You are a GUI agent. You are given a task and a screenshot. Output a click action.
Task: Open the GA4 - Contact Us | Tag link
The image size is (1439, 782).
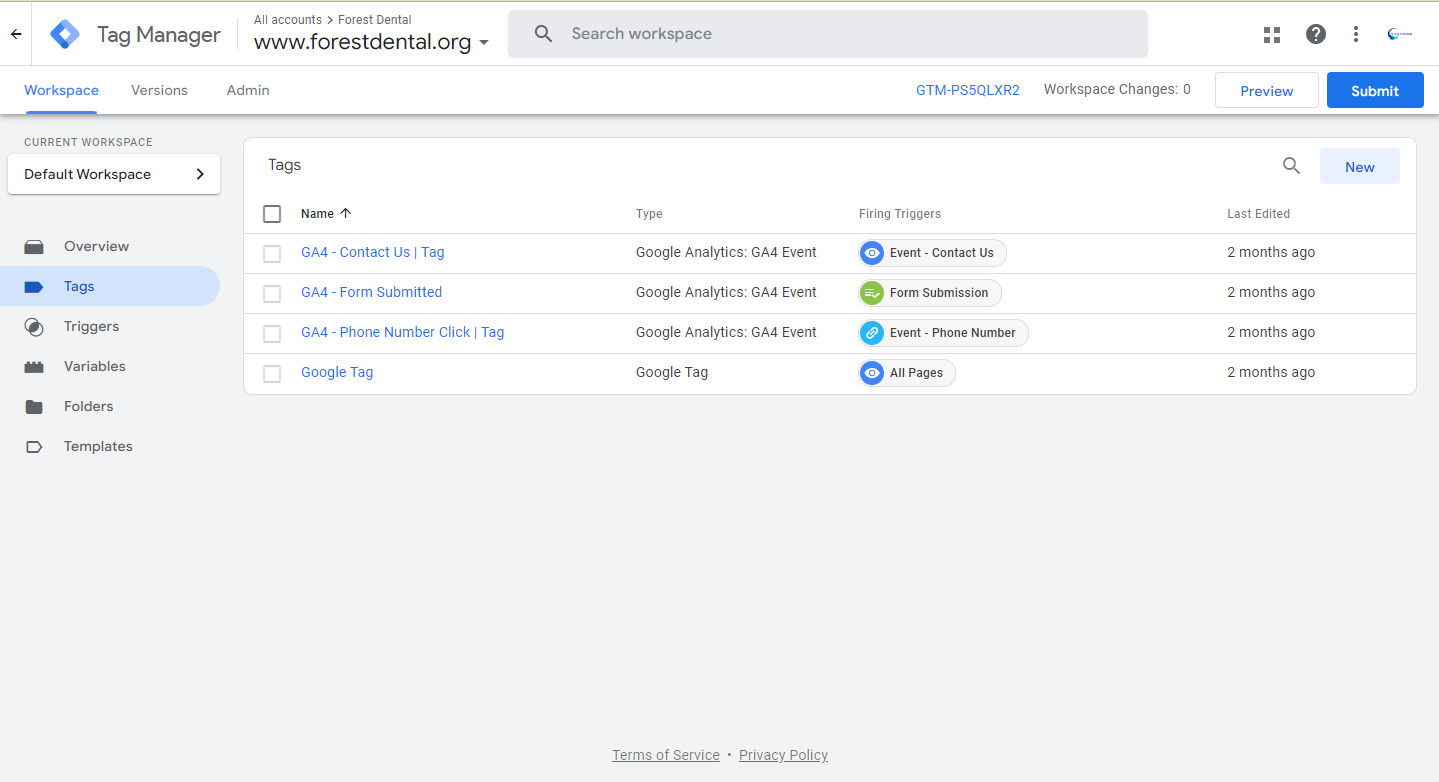click(373, 252)
